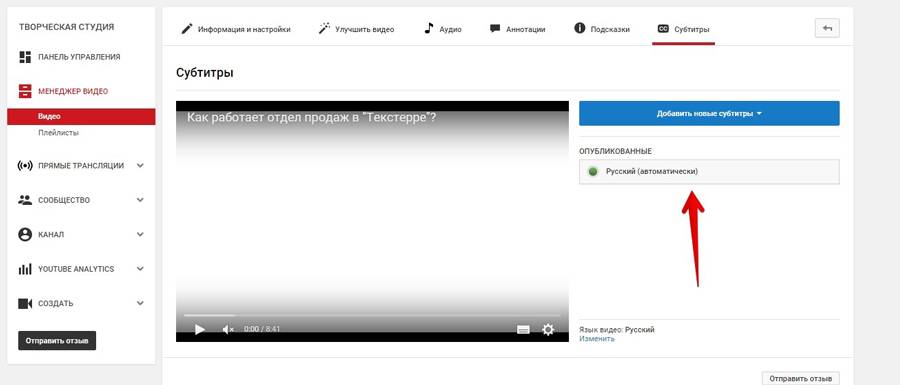This screenshot has height=385, width=900.
Task: Click the КАНАЛ account icon
Action: point(25,235)
